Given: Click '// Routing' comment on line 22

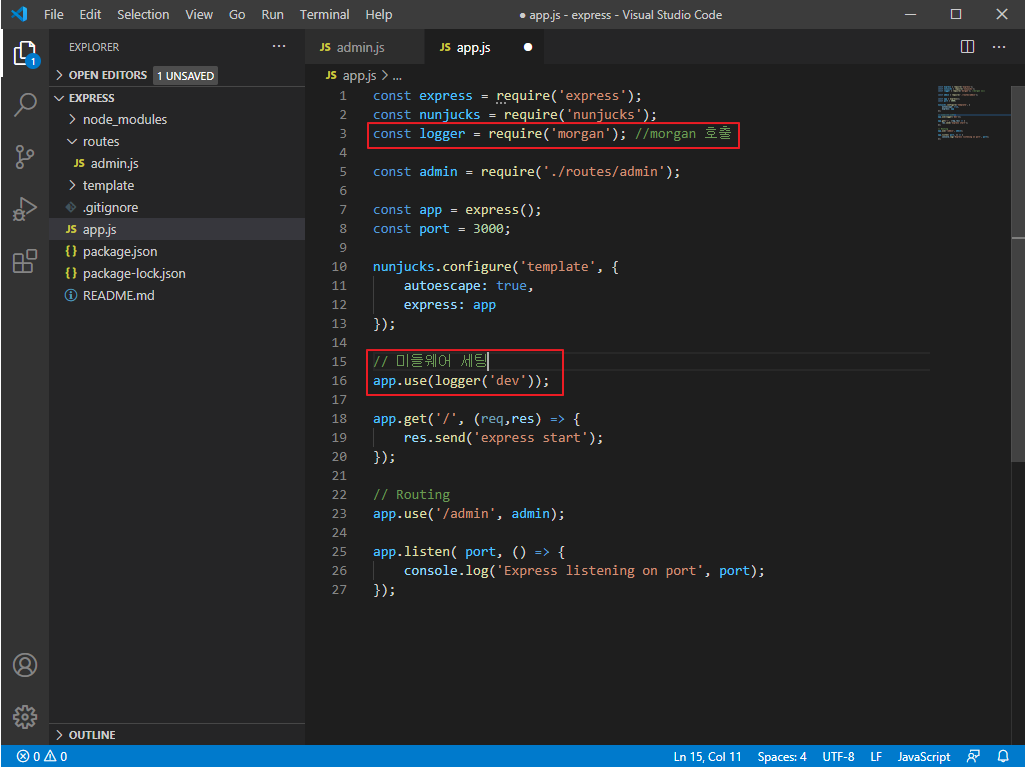Looking at the screenshot, I should (412, 495).
